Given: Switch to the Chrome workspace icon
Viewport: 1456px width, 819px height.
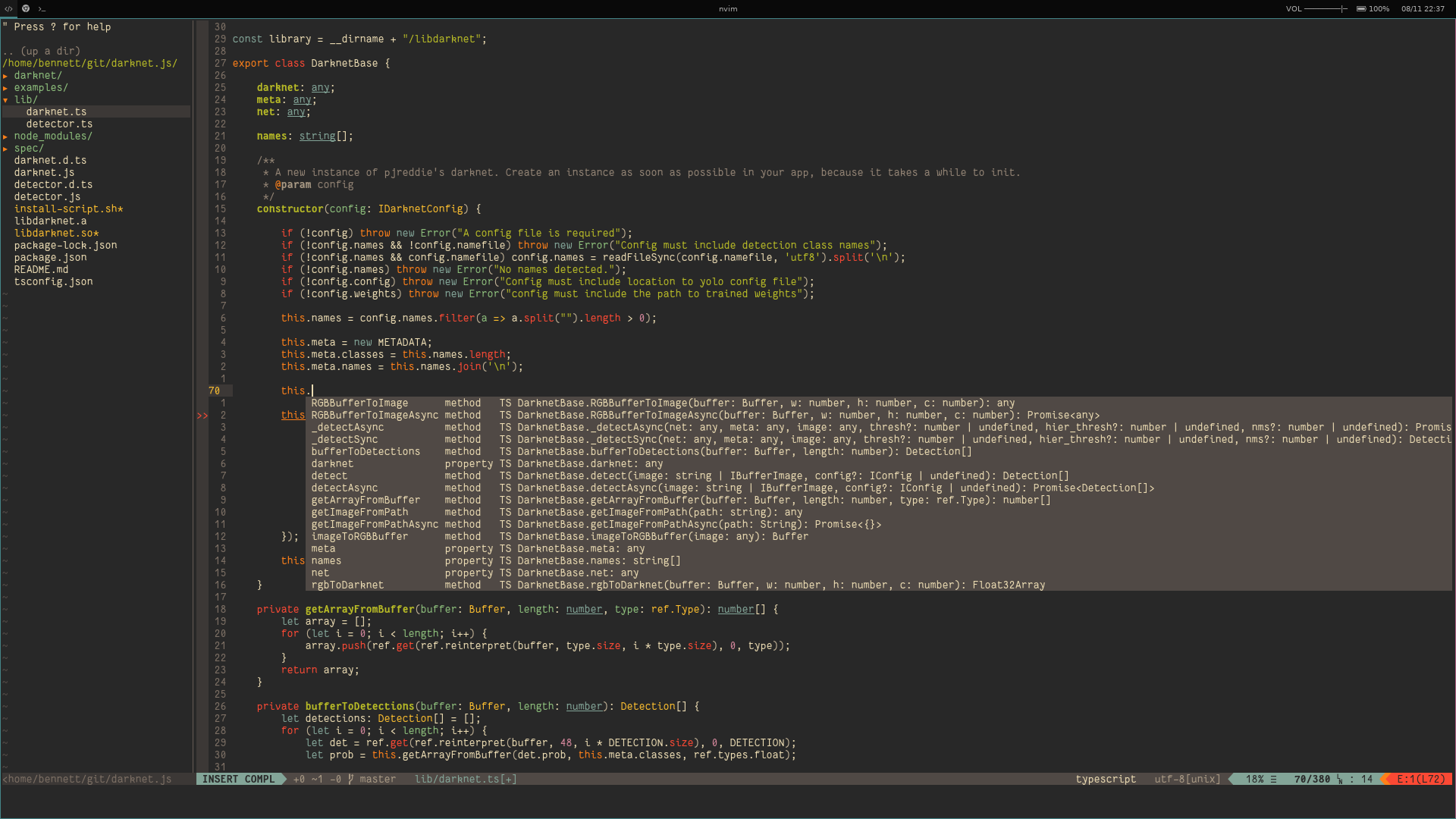Looking at the screenshot, I should pos(26,9).
